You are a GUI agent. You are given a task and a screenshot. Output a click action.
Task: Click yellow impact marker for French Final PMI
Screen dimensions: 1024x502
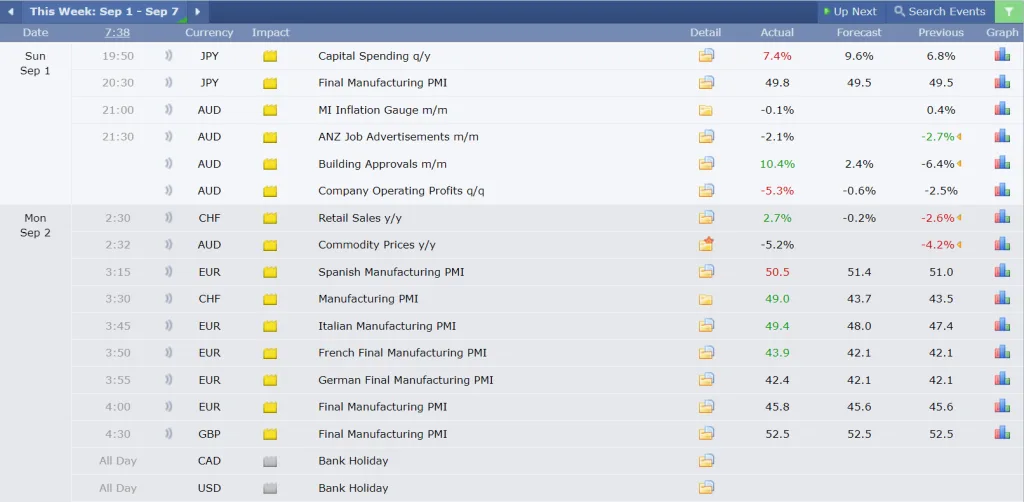[270, 353]
